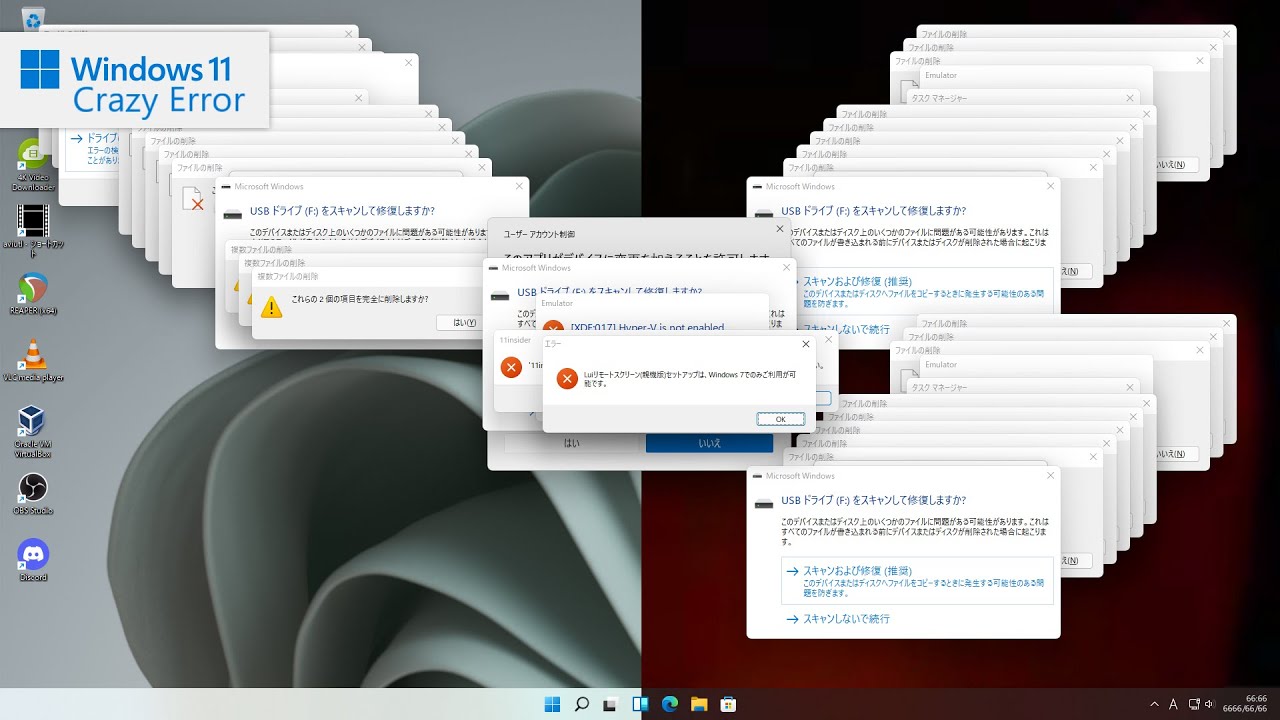Open Oracle VM VirtualBox desktop icon
The width and height of the screenshot is (1280, 720).
[32, 432]
